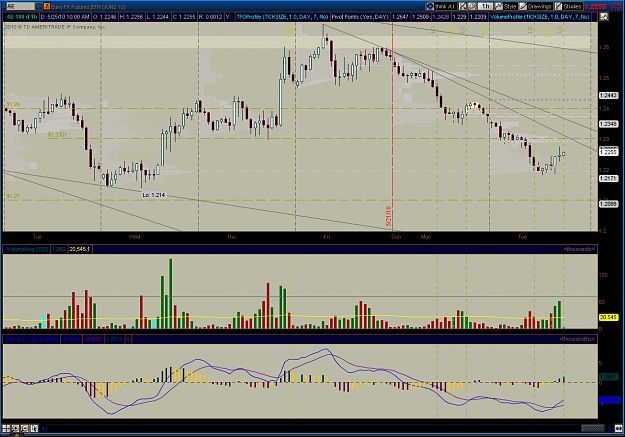Click the symbol input field
The image size is (625, 437).
point(20,6)
